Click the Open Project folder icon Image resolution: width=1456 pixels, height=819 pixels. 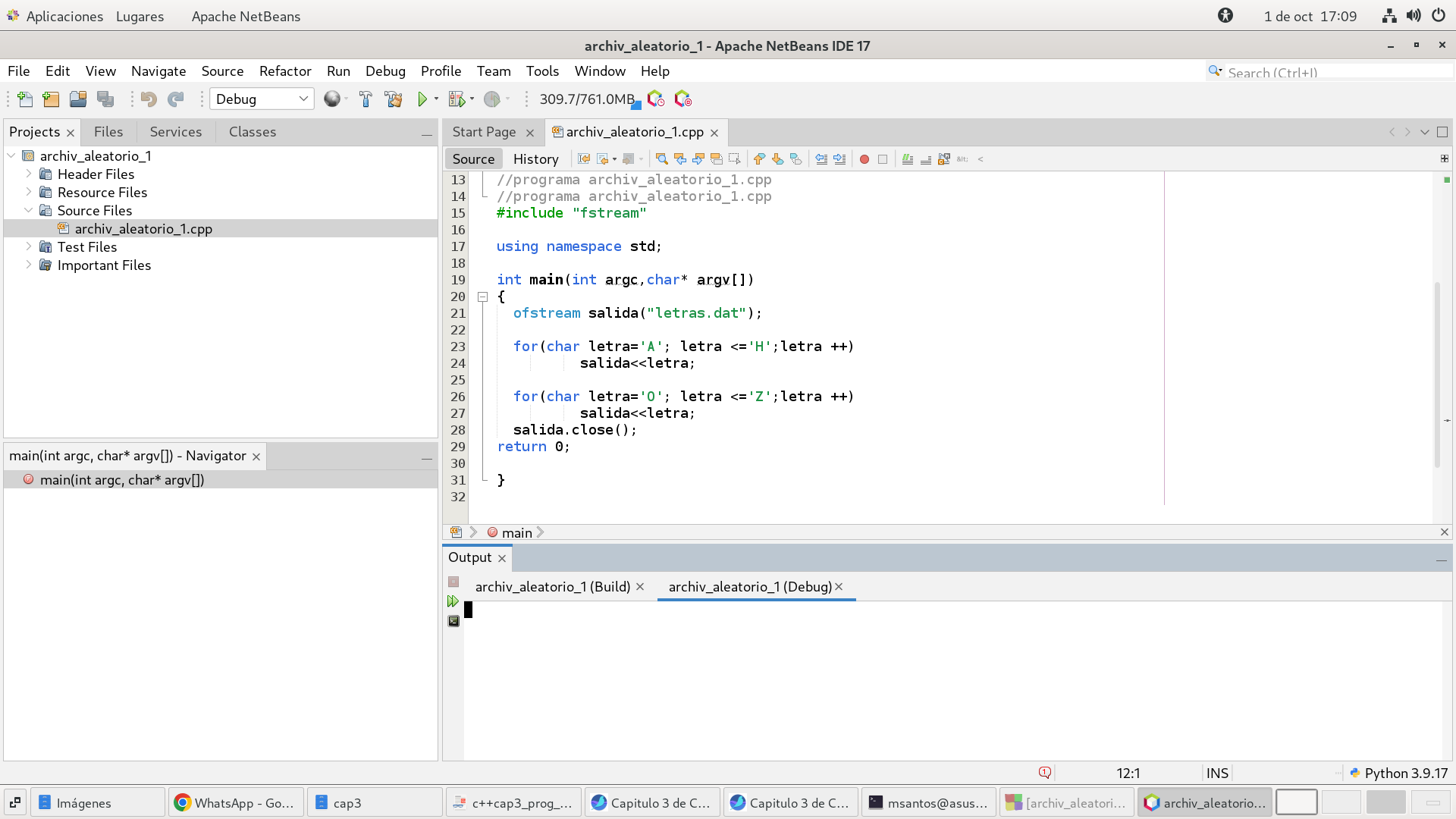pyautogui.click(x=78, y=99)
